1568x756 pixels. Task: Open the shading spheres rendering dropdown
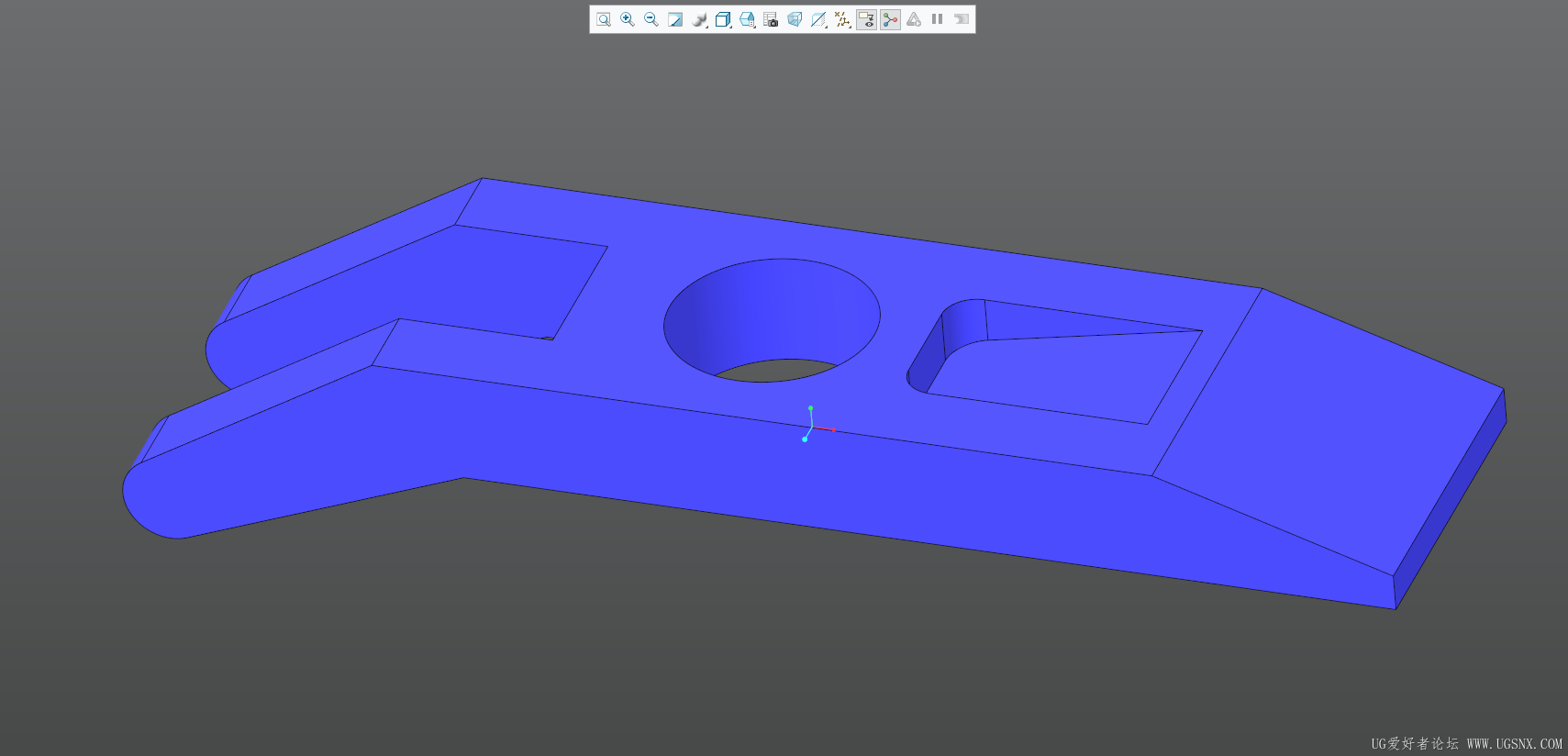click(700, 19)
